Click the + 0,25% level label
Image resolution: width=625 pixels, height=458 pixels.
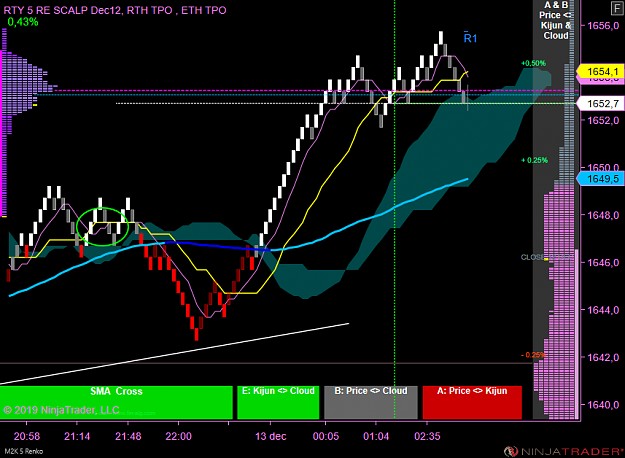point(535,160)
